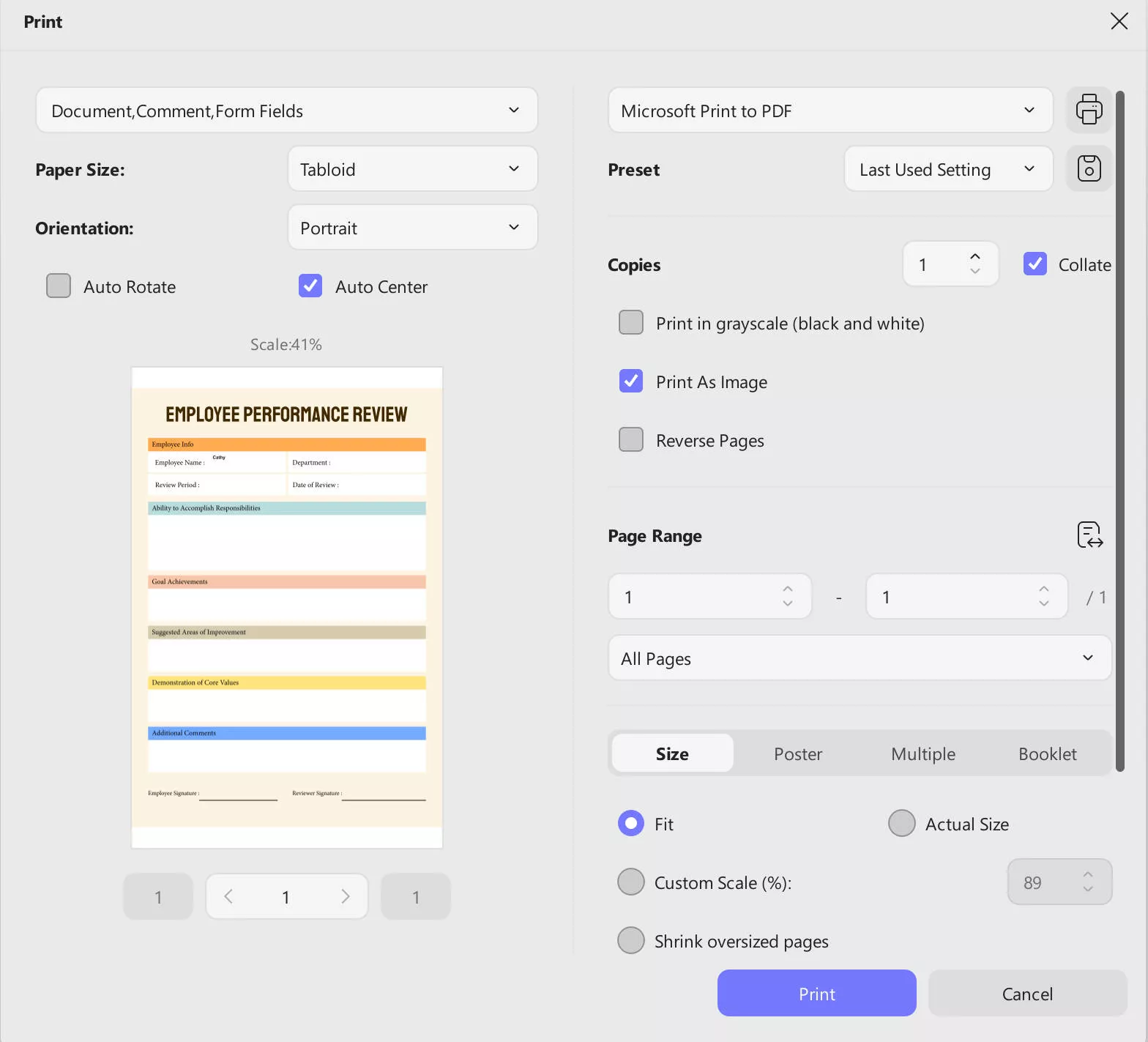Screen dimensions: 1148x1042
Task: Decrement the page range start value
Action: click(x=788, y=603)
